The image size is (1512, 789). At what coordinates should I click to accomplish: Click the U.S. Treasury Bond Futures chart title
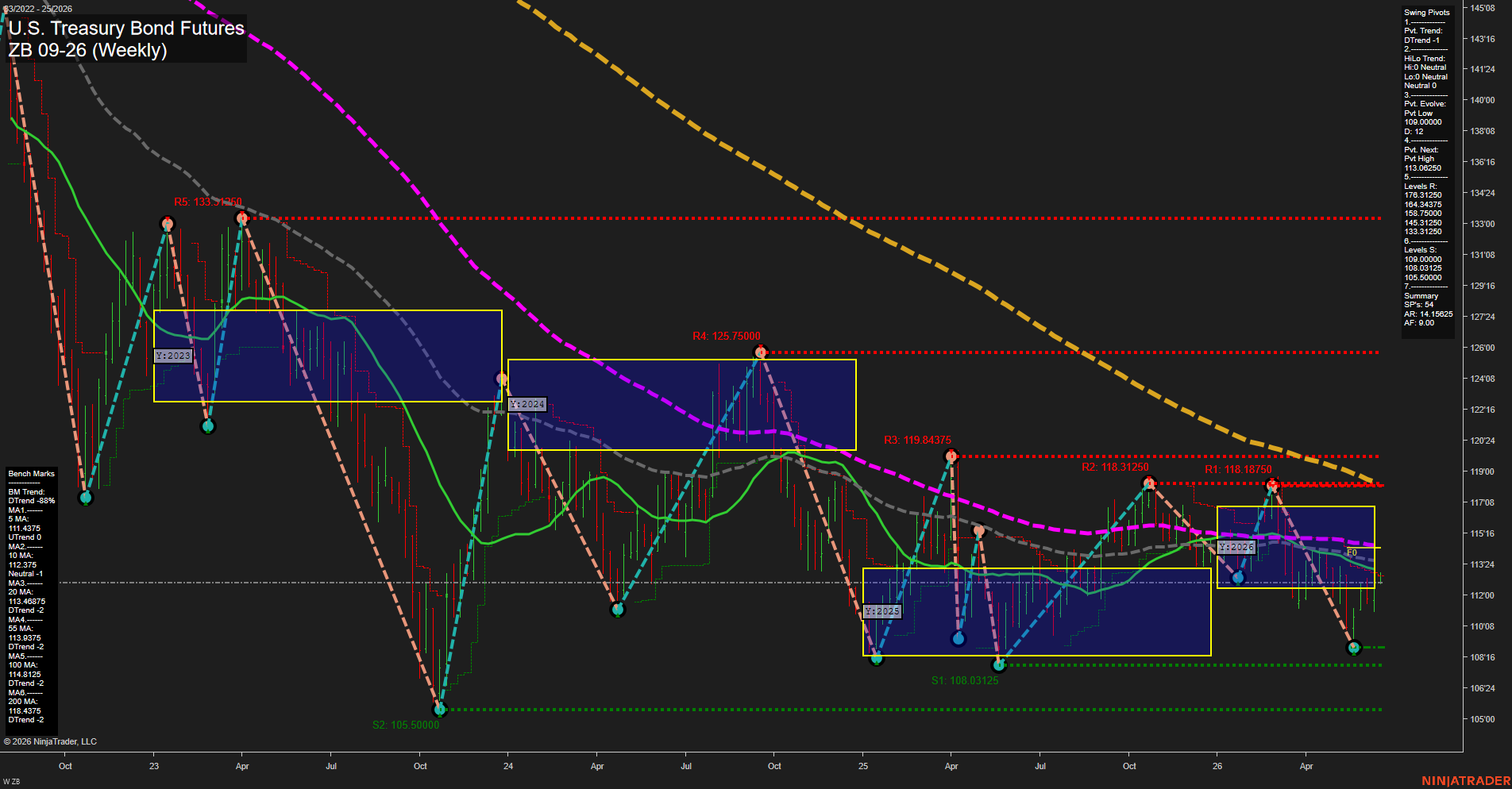[126, 29]
